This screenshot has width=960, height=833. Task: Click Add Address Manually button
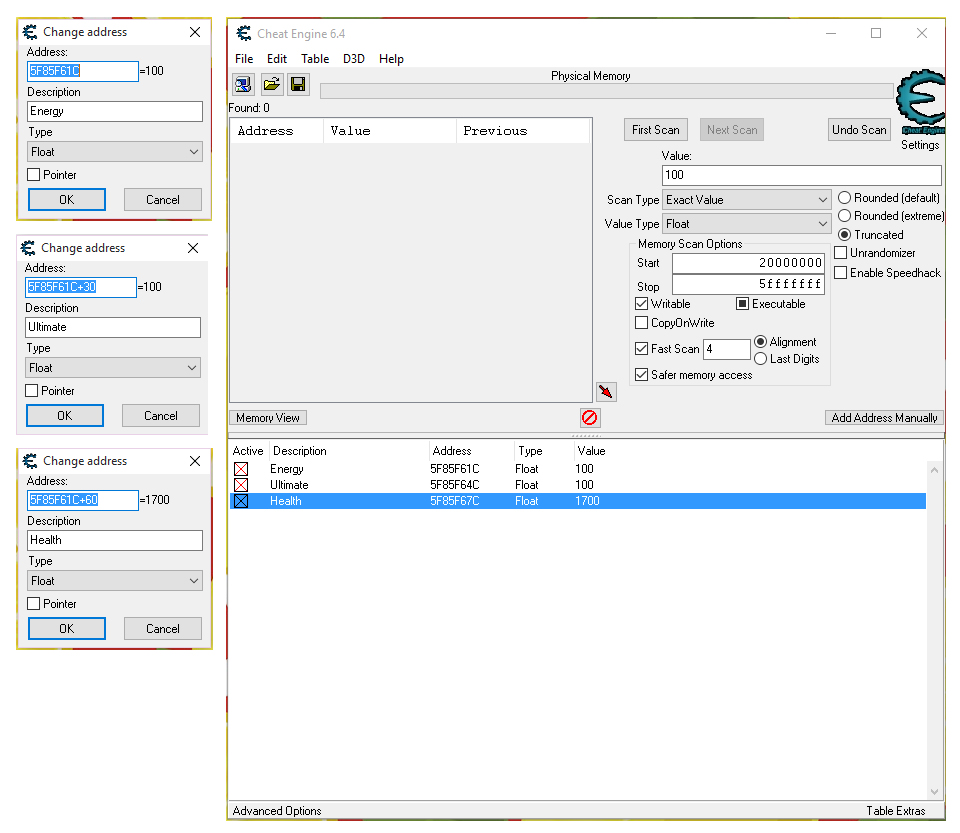[x=884, y=417]
